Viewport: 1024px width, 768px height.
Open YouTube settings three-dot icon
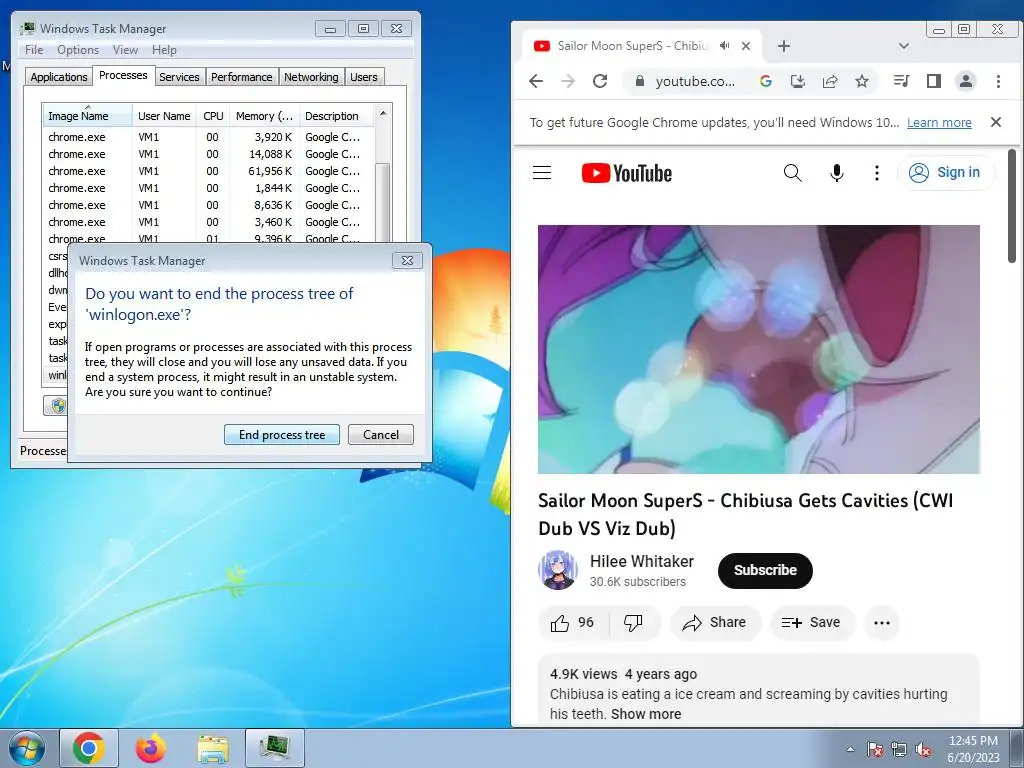(x=876, y=172)
